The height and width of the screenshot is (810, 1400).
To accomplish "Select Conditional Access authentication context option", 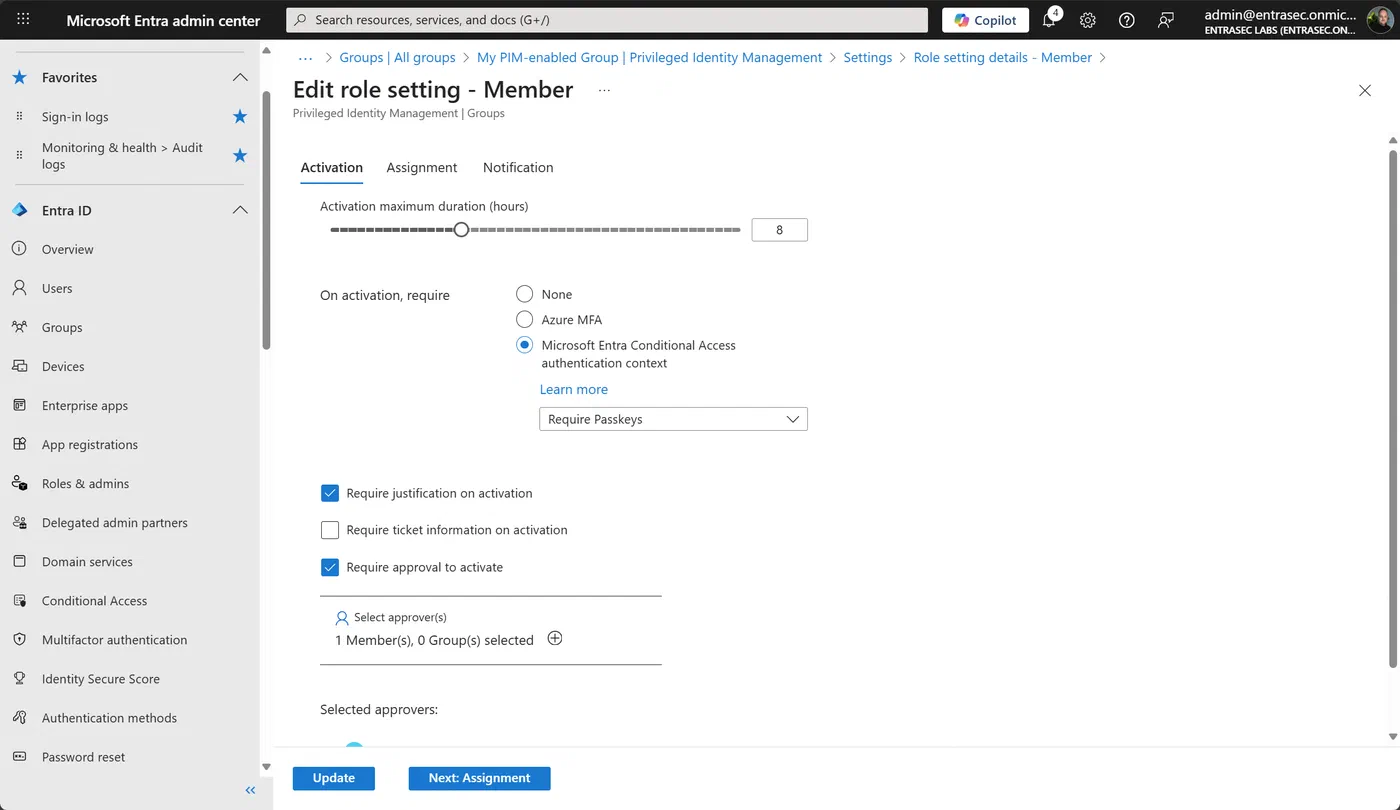I will (x=524, y=345).
